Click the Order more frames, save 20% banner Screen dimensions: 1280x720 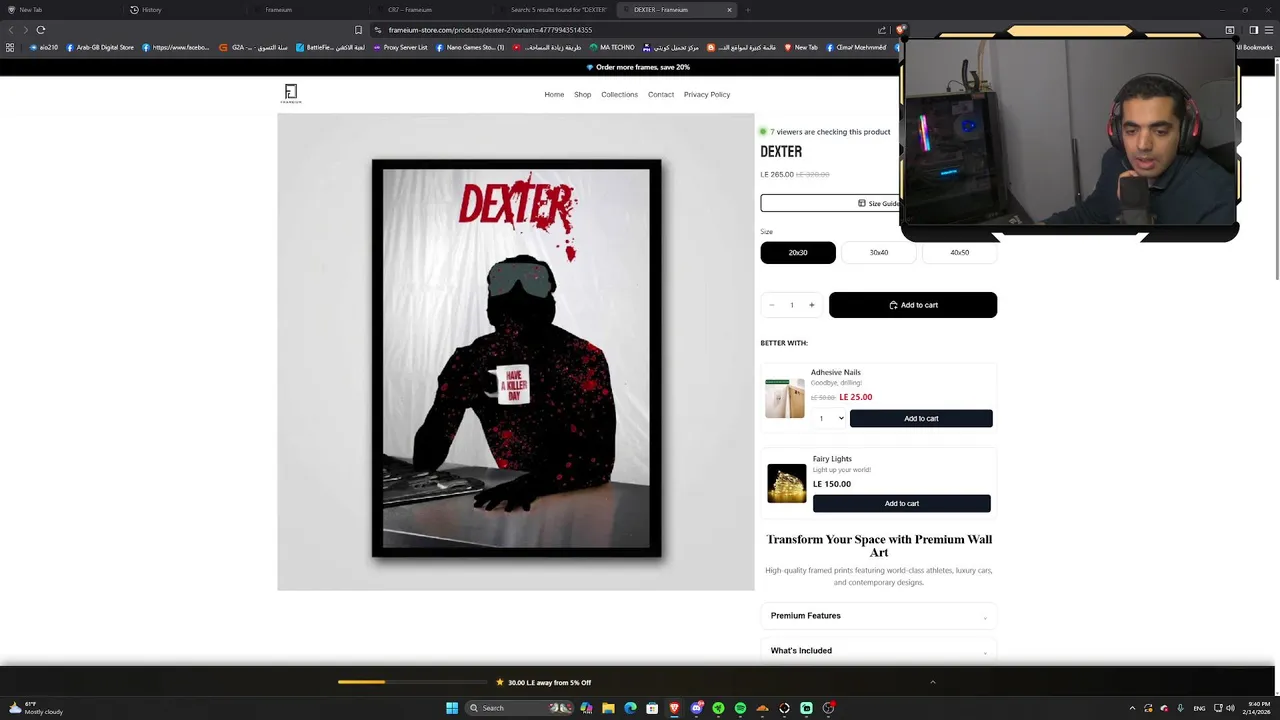click(x=638, y=67)
